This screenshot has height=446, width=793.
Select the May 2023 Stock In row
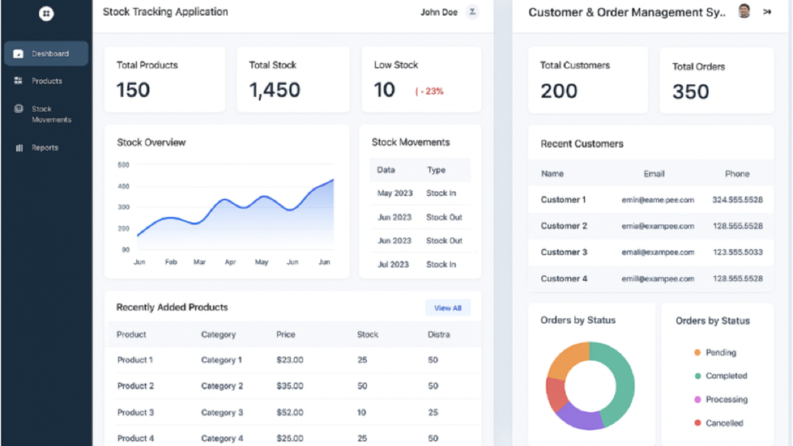[420, 193]
